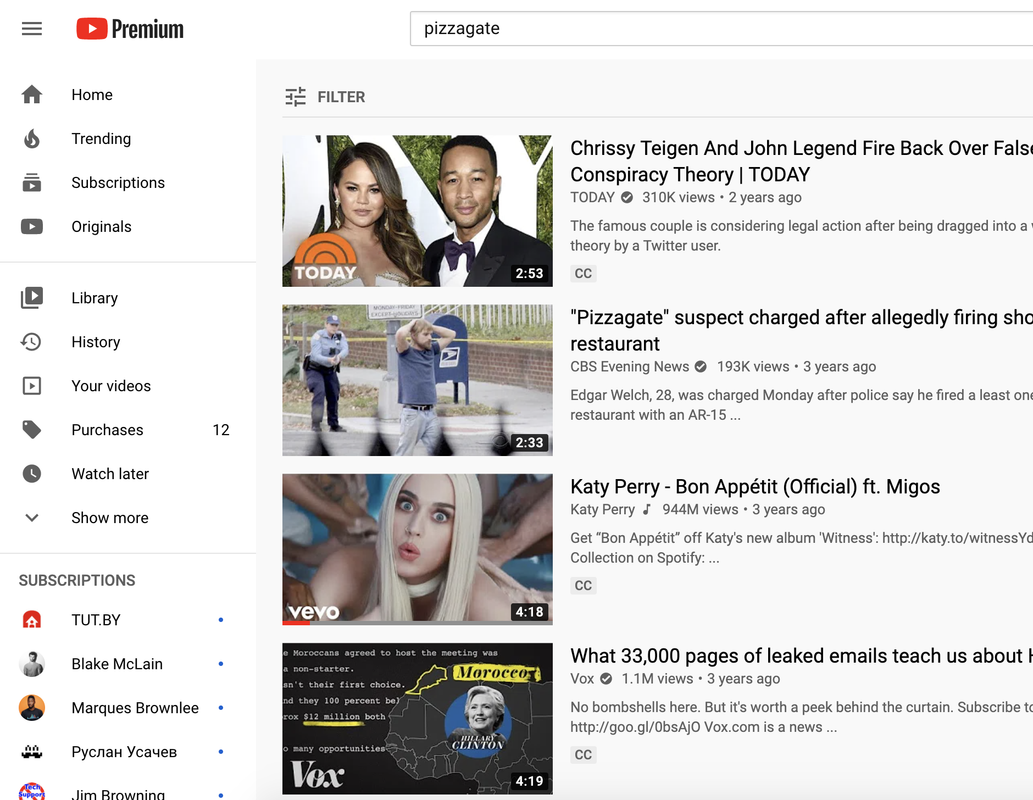Go to Home in the sidebar
This screenshot has width=1033, height=800.
tap(128, 94)
